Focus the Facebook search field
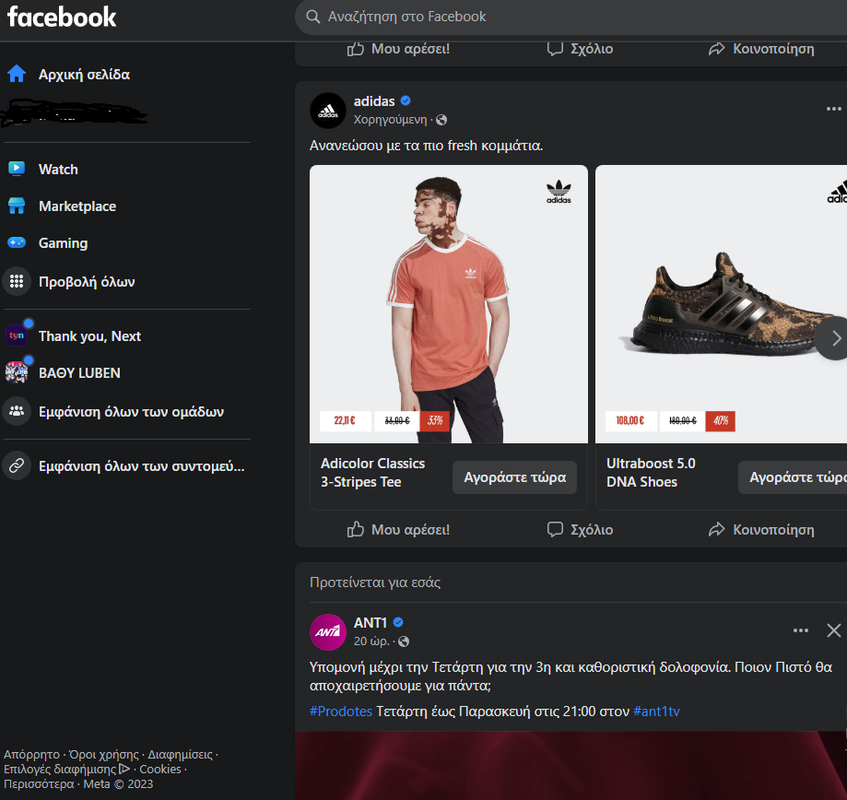The image size is (847, 800). [x=571, y=17]
